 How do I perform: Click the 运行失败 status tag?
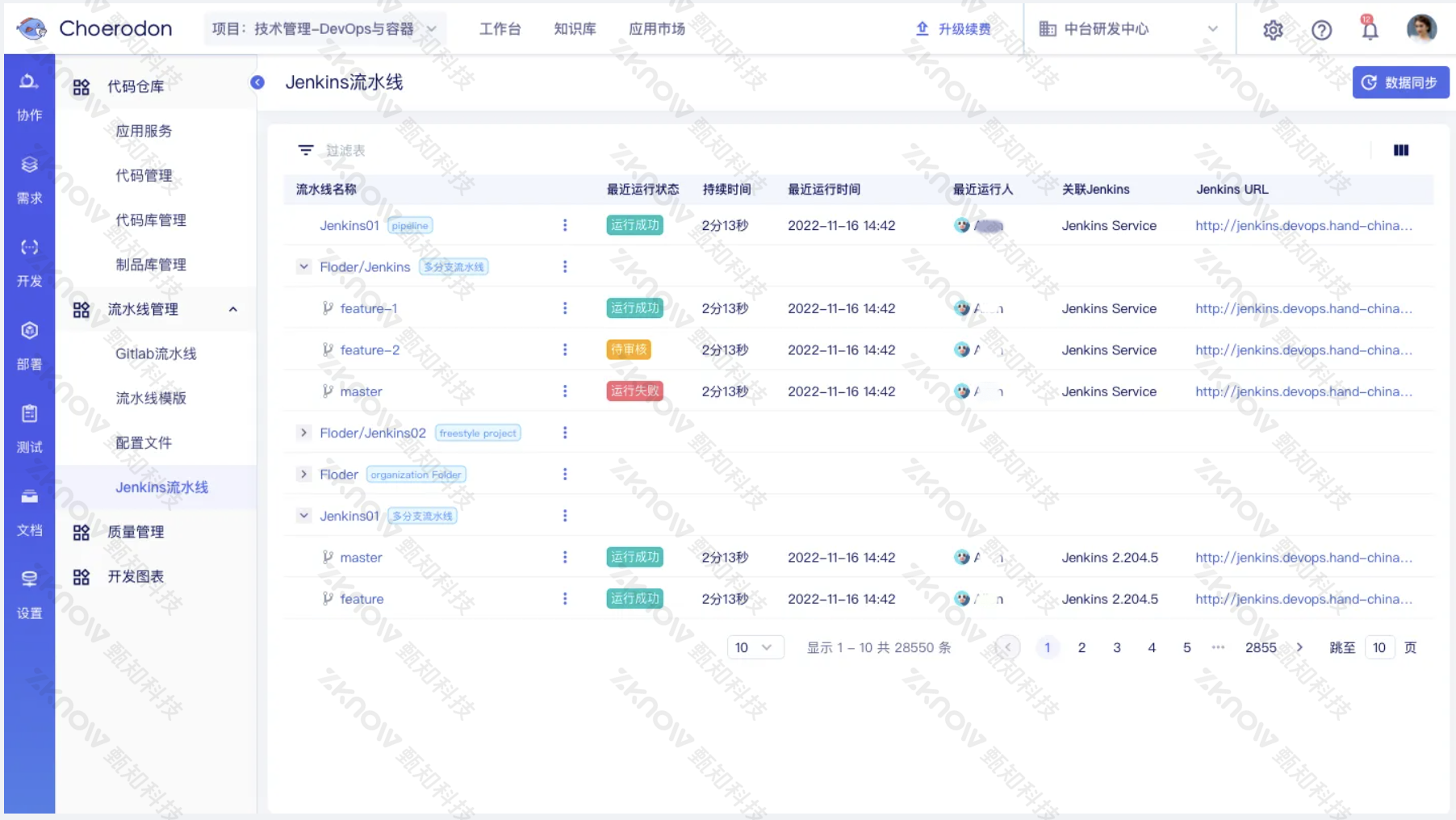[634, 391]
